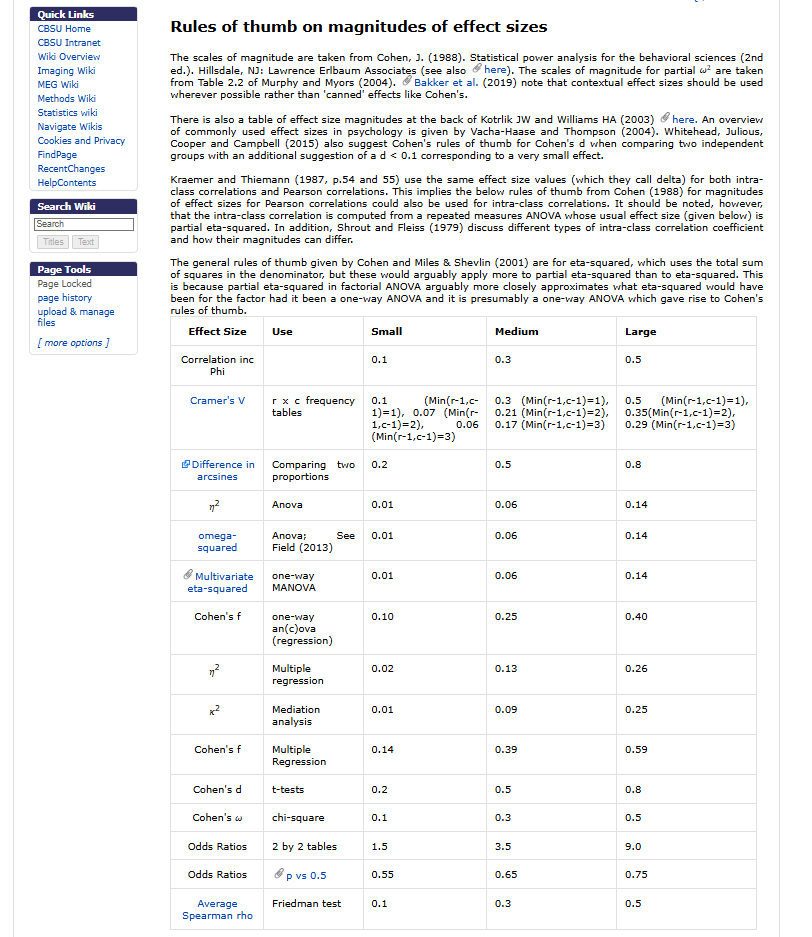Screen dimensions: 812x937
Task: Click the 'Quick Links' panel header
Action: (84, 14)
